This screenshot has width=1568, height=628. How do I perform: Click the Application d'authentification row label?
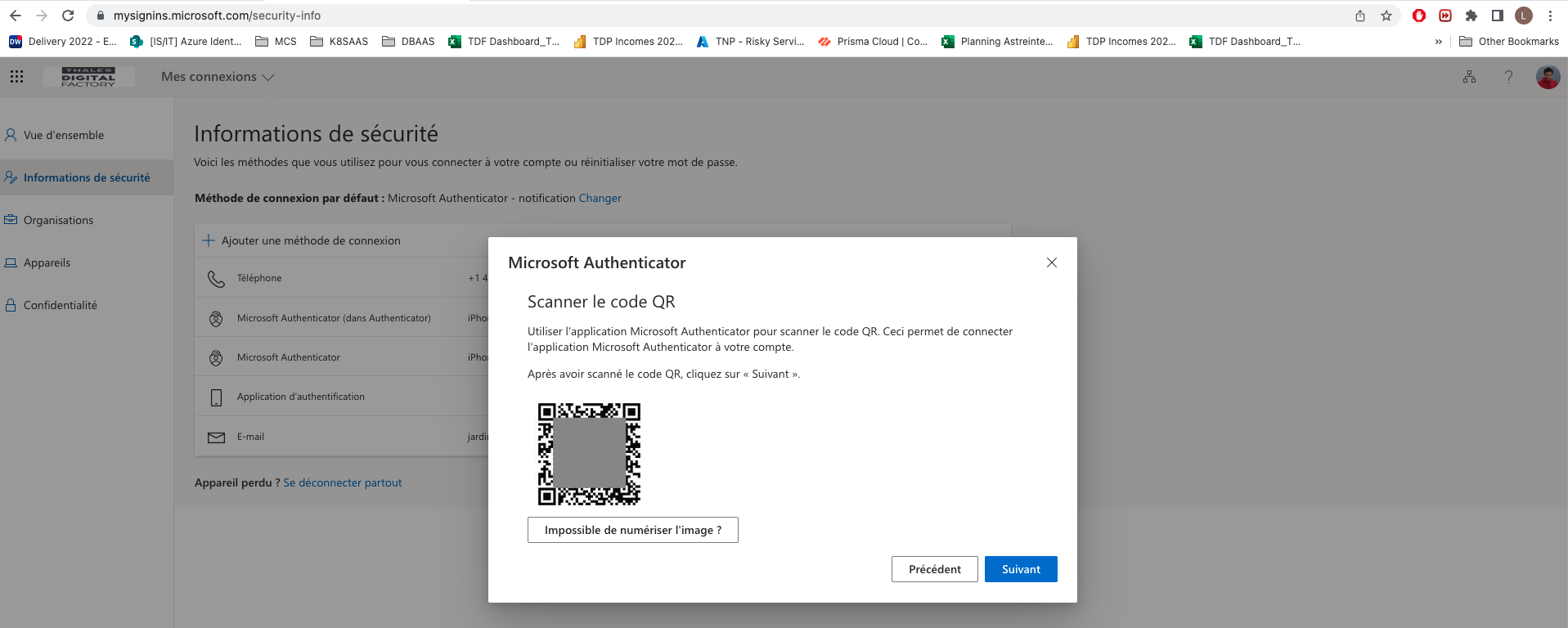[x=301, y=397]
